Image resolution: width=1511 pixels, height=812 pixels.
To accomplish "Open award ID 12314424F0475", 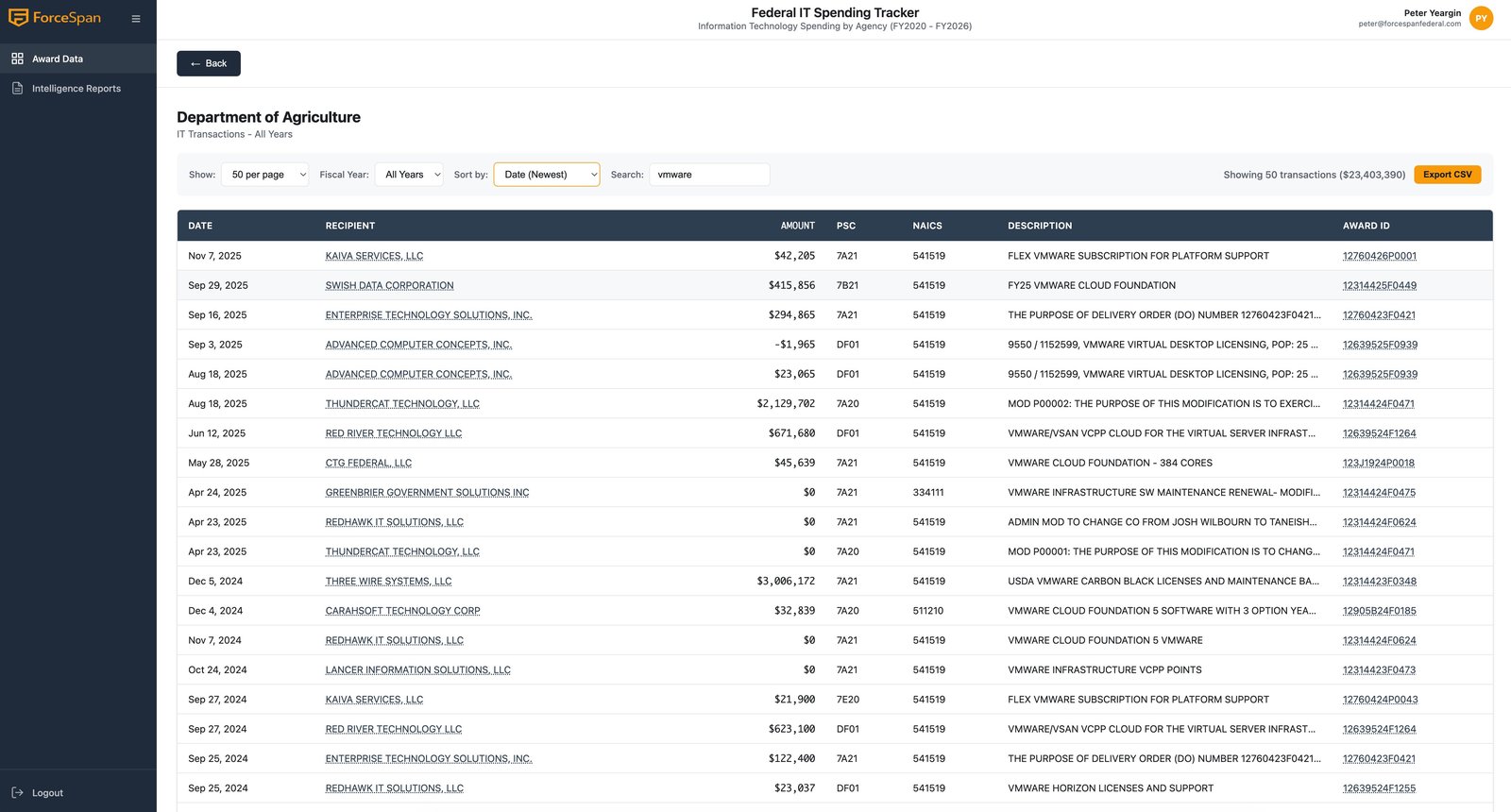I will (x=1379, y=492).
